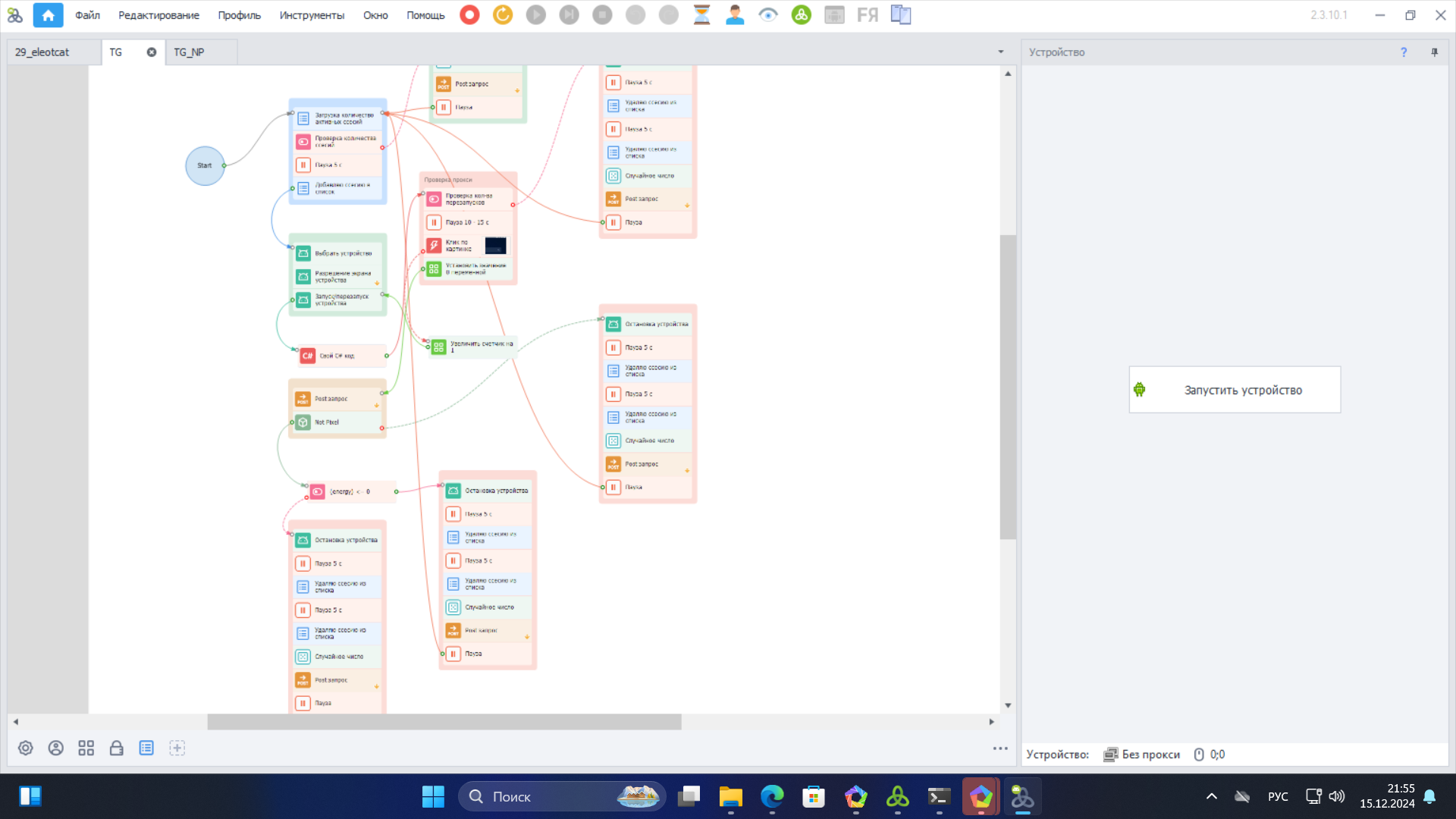Select Добавляю сессию в список action
Image resolution: width=1456 pixels, height=819 pixels.
coord(338,188)
